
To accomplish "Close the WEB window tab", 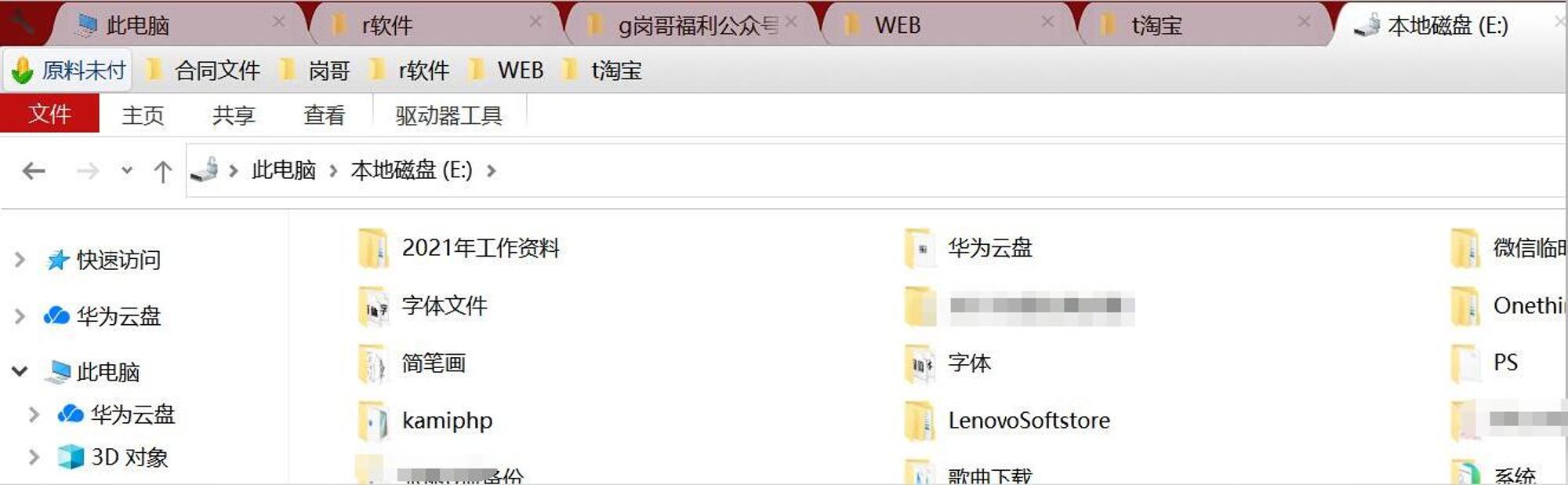I will click(1047, 23).
